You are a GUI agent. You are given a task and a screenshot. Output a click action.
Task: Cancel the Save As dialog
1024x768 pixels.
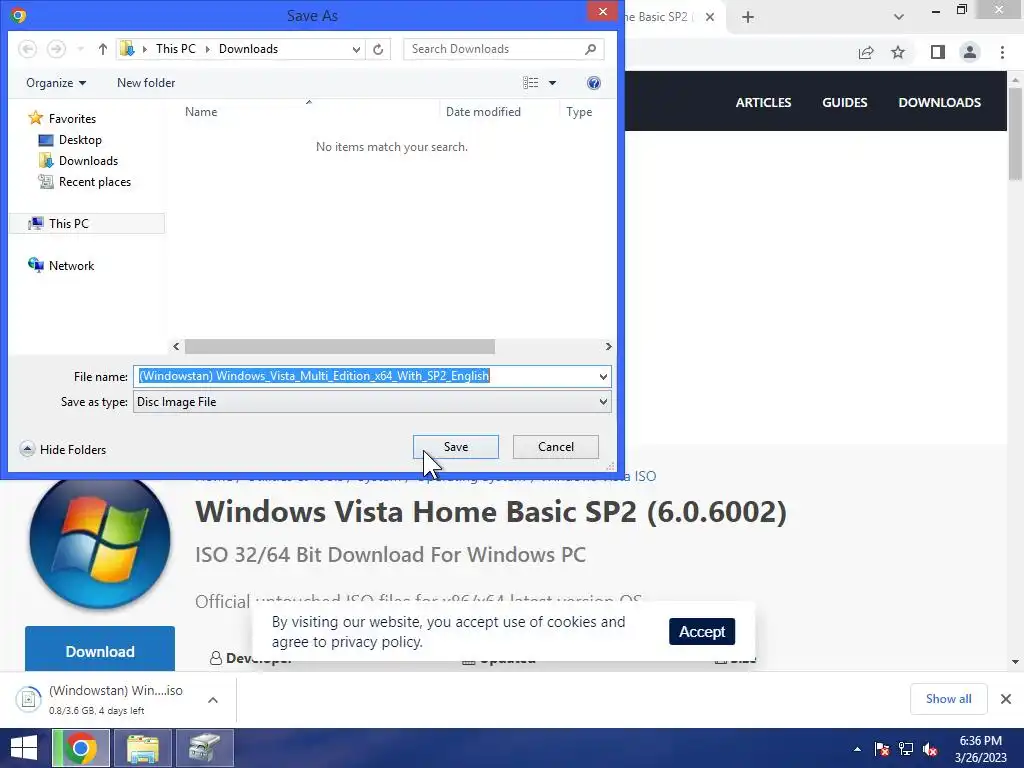(555, 447)
